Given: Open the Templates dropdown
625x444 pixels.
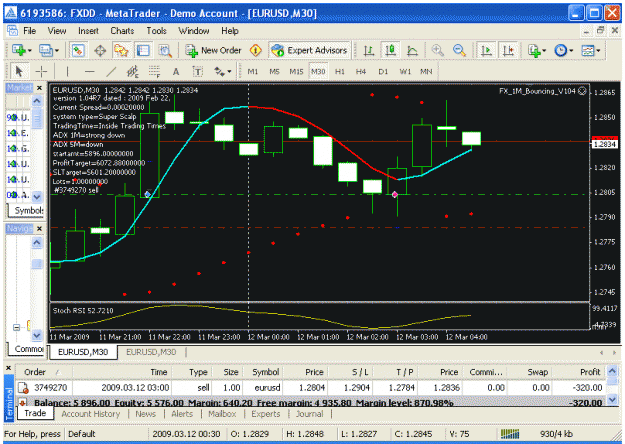Looking at the screenshot, I should (x=591, y=51).
